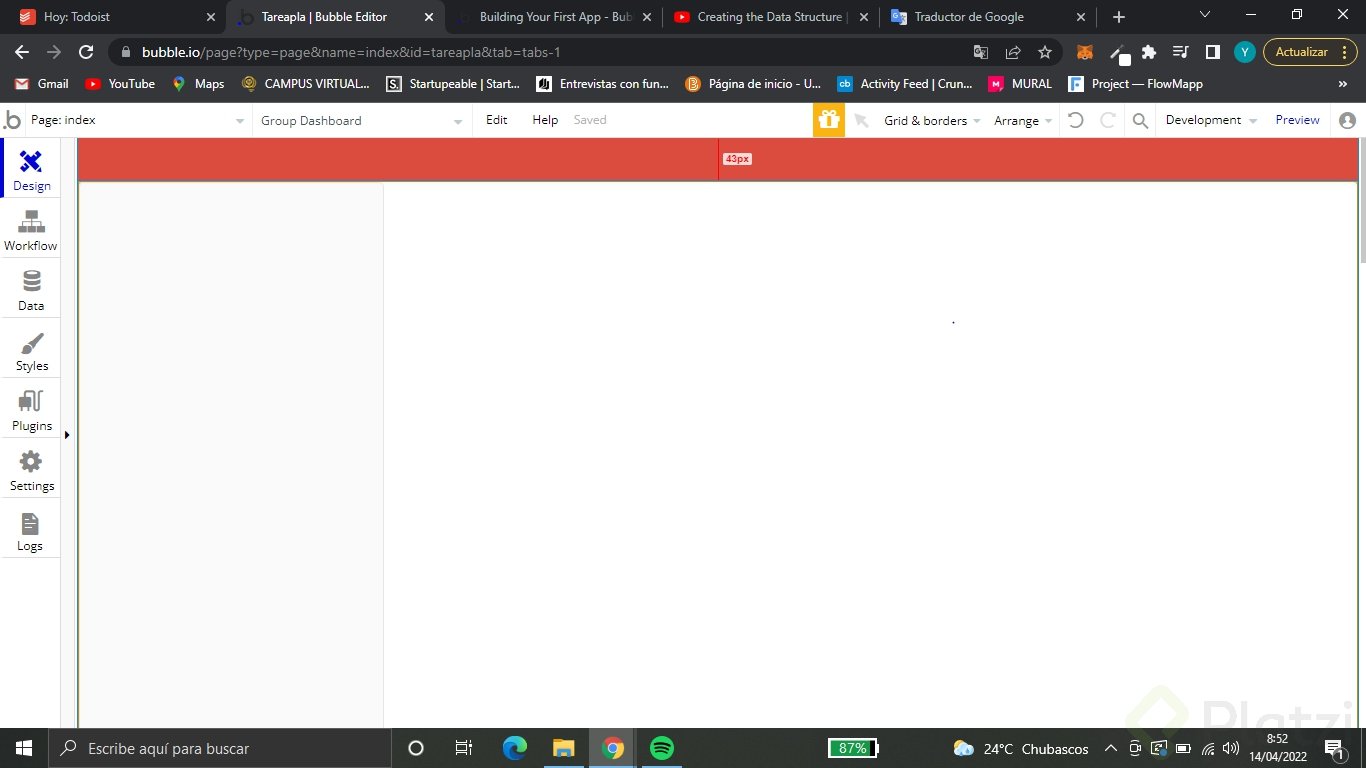The image size is (1366, 768).
Task: Expand the Arrange dropdown menu
Action: point(1023,120)
